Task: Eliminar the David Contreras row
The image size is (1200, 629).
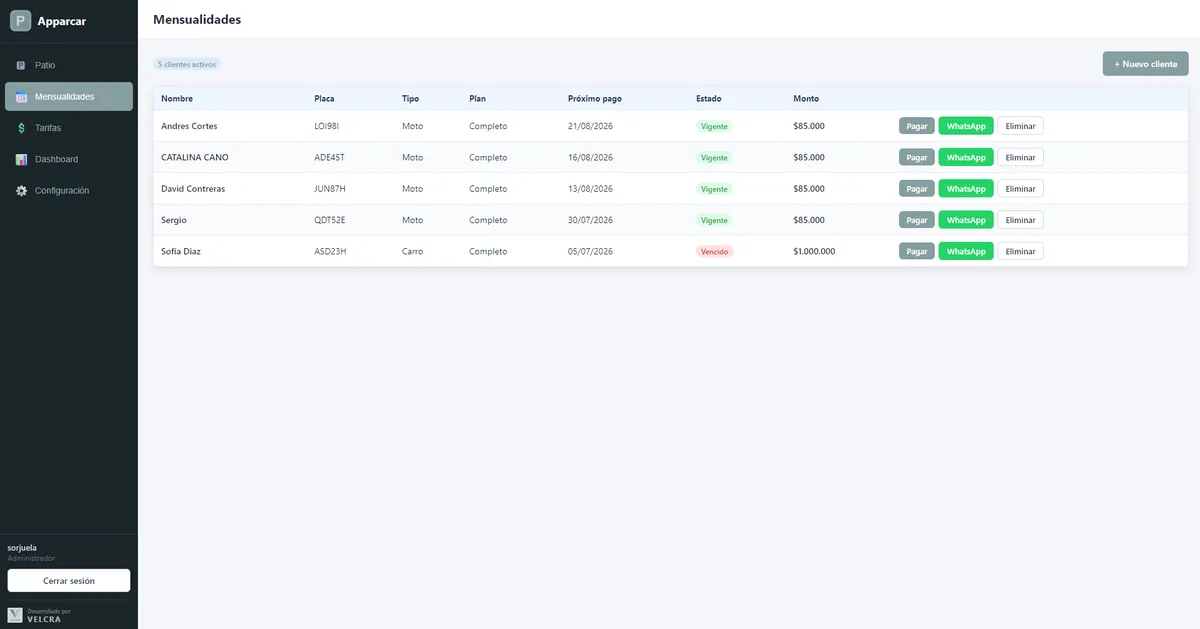Action: pos(1020,188)
